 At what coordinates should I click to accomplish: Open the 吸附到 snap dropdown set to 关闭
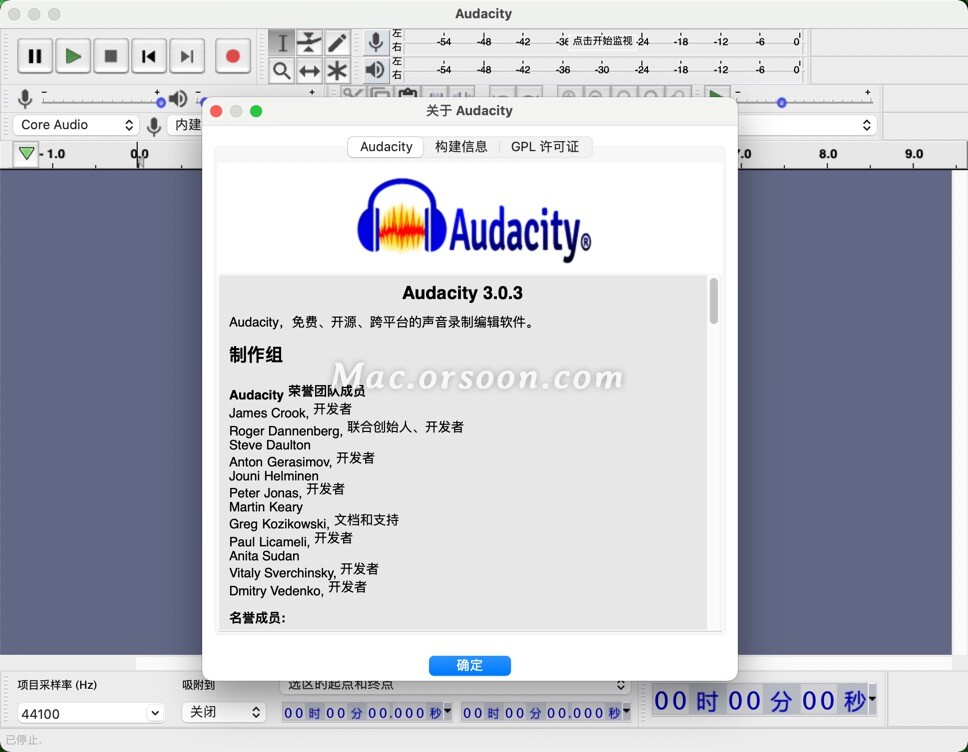[x=222, y=712]
